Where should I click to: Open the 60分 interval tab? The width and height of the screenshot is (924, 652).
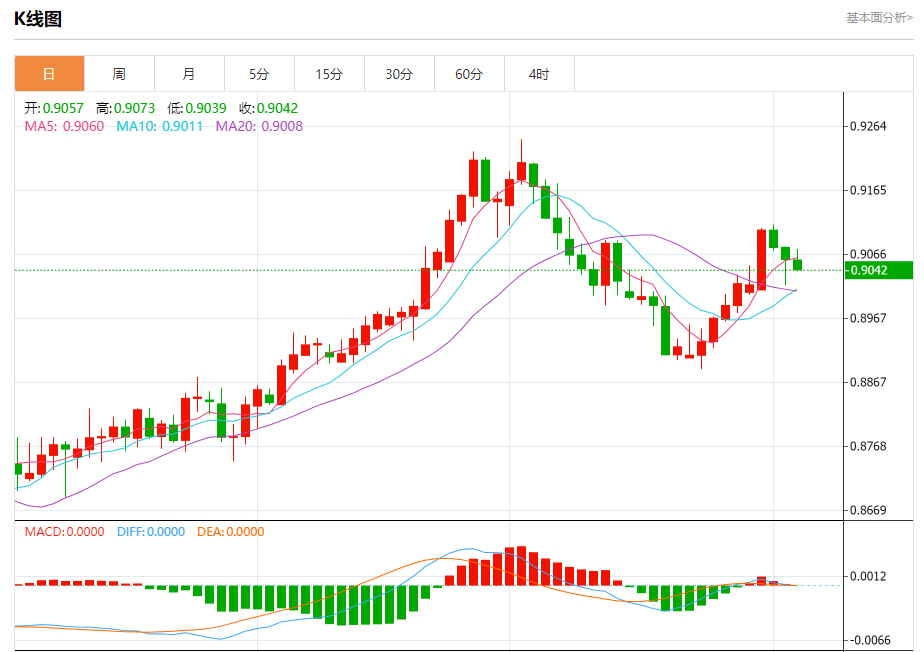tap(469, 74)
